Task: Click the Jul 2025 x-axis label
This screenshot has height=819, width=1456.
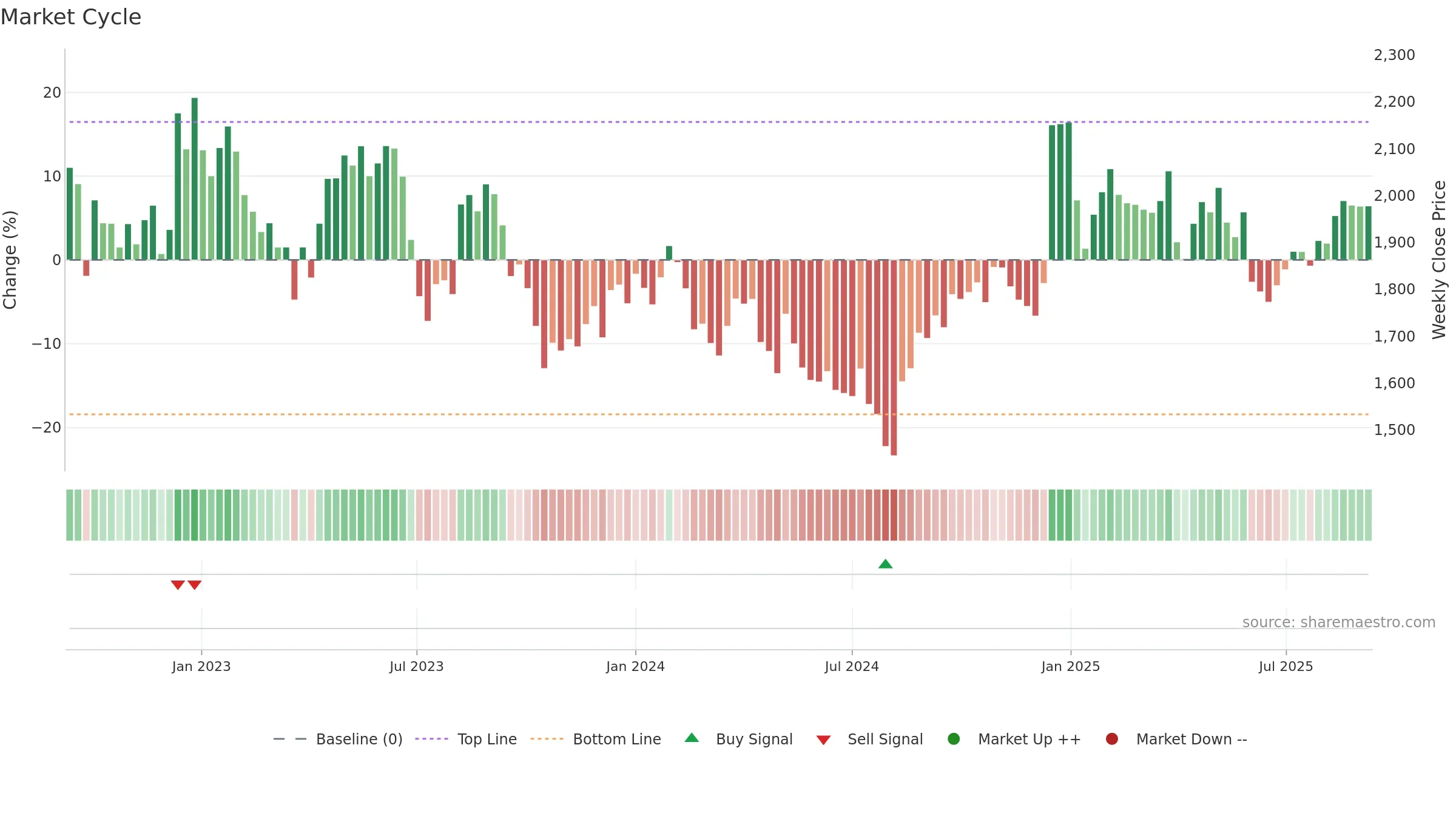Action: [1286, 667]
